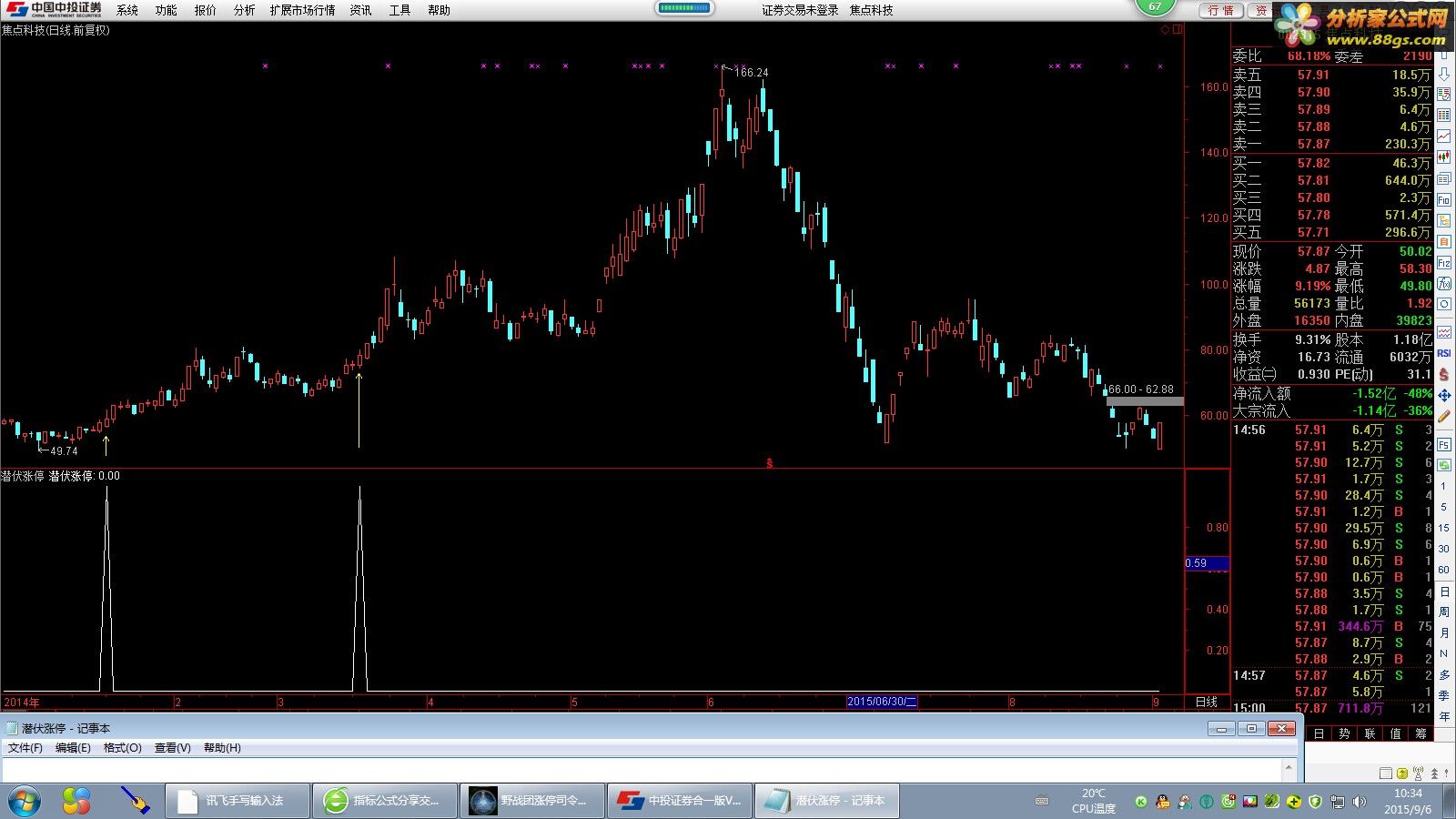Open Notepad 帮助(H) menu
Viewport: 1456px width, 819px height.
click(x=222, y=748)
